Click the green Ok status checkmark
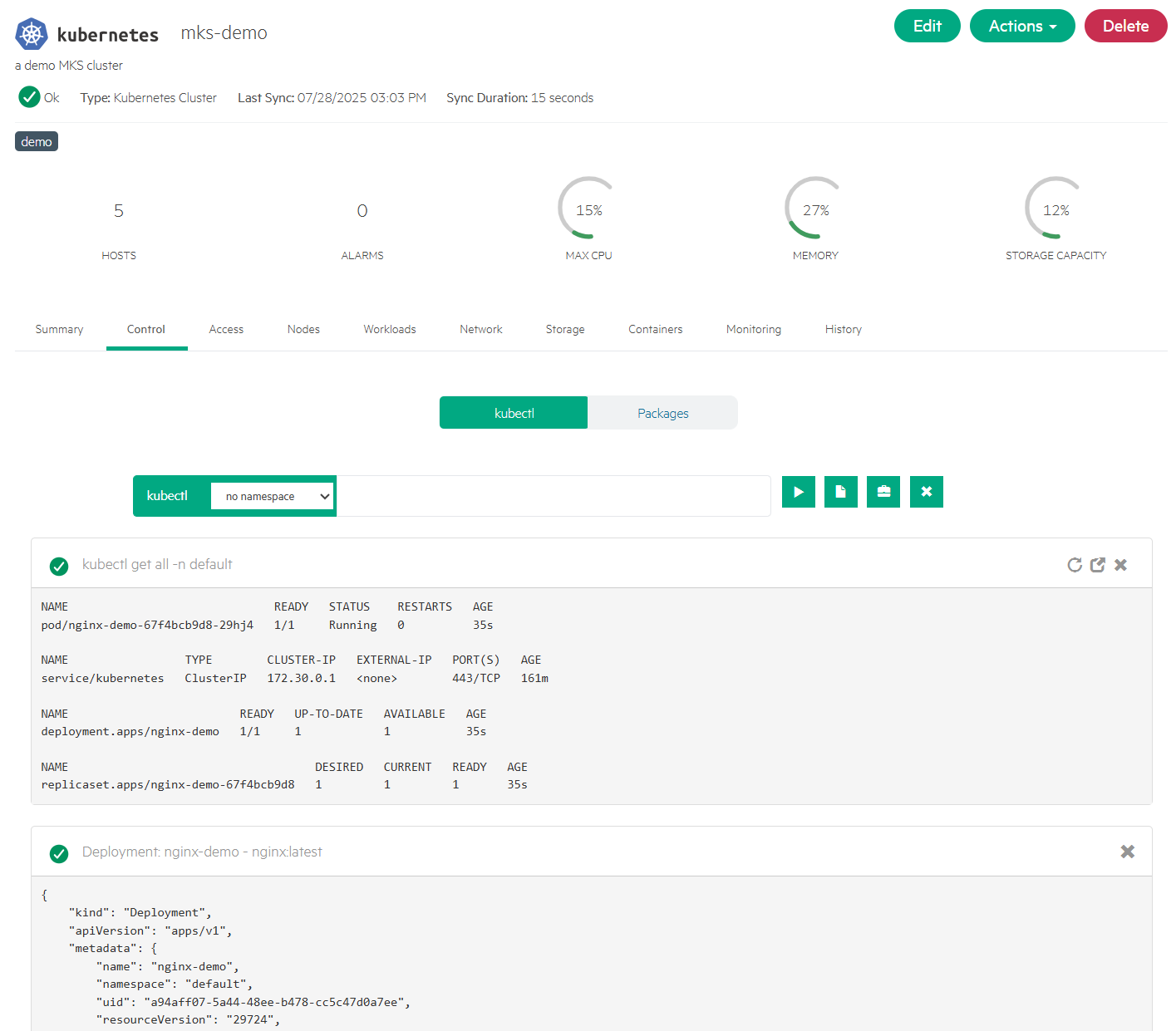 pos(27,97)
